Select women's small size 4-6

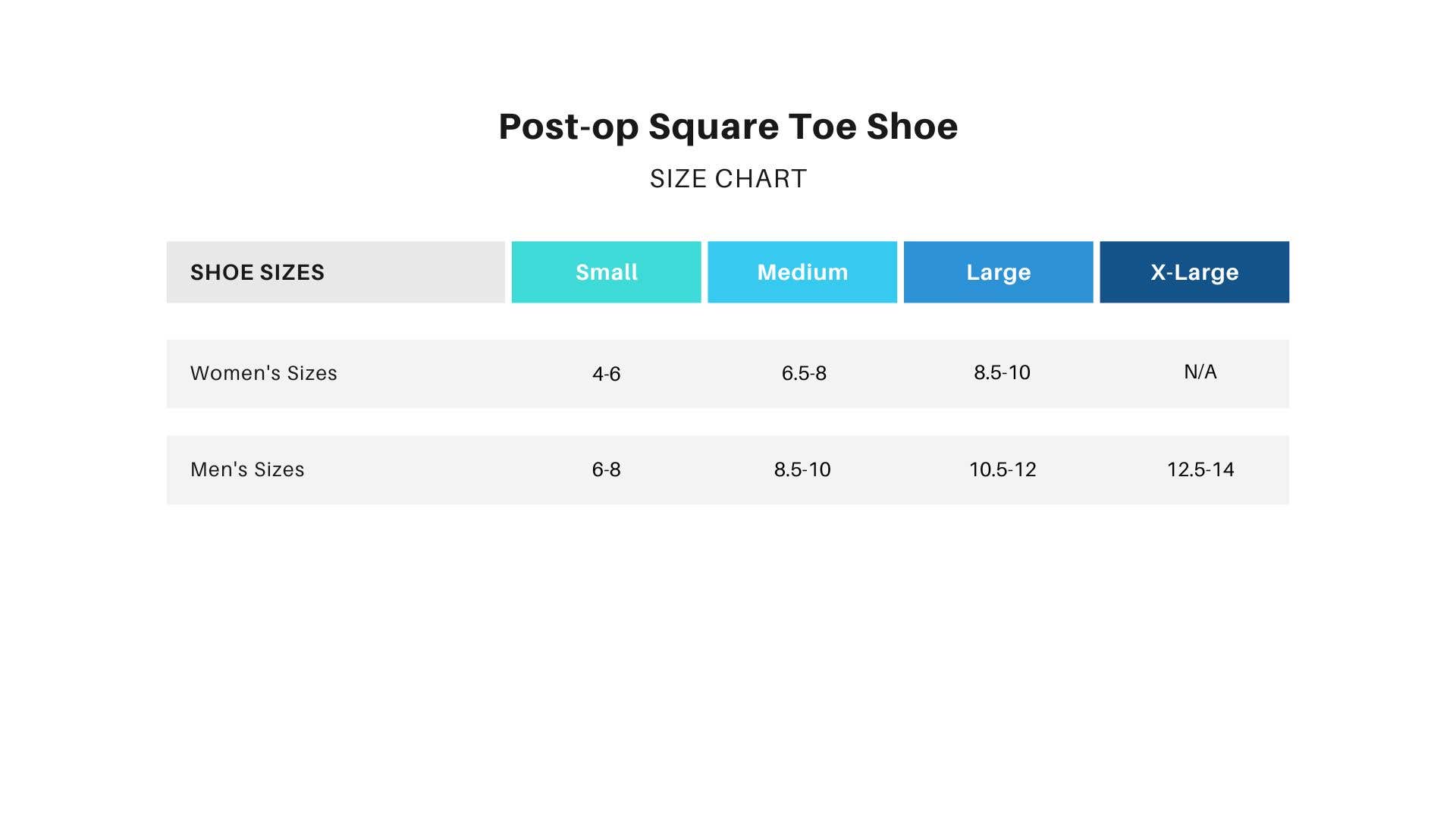pyautogui.click(x=606, y=374)
